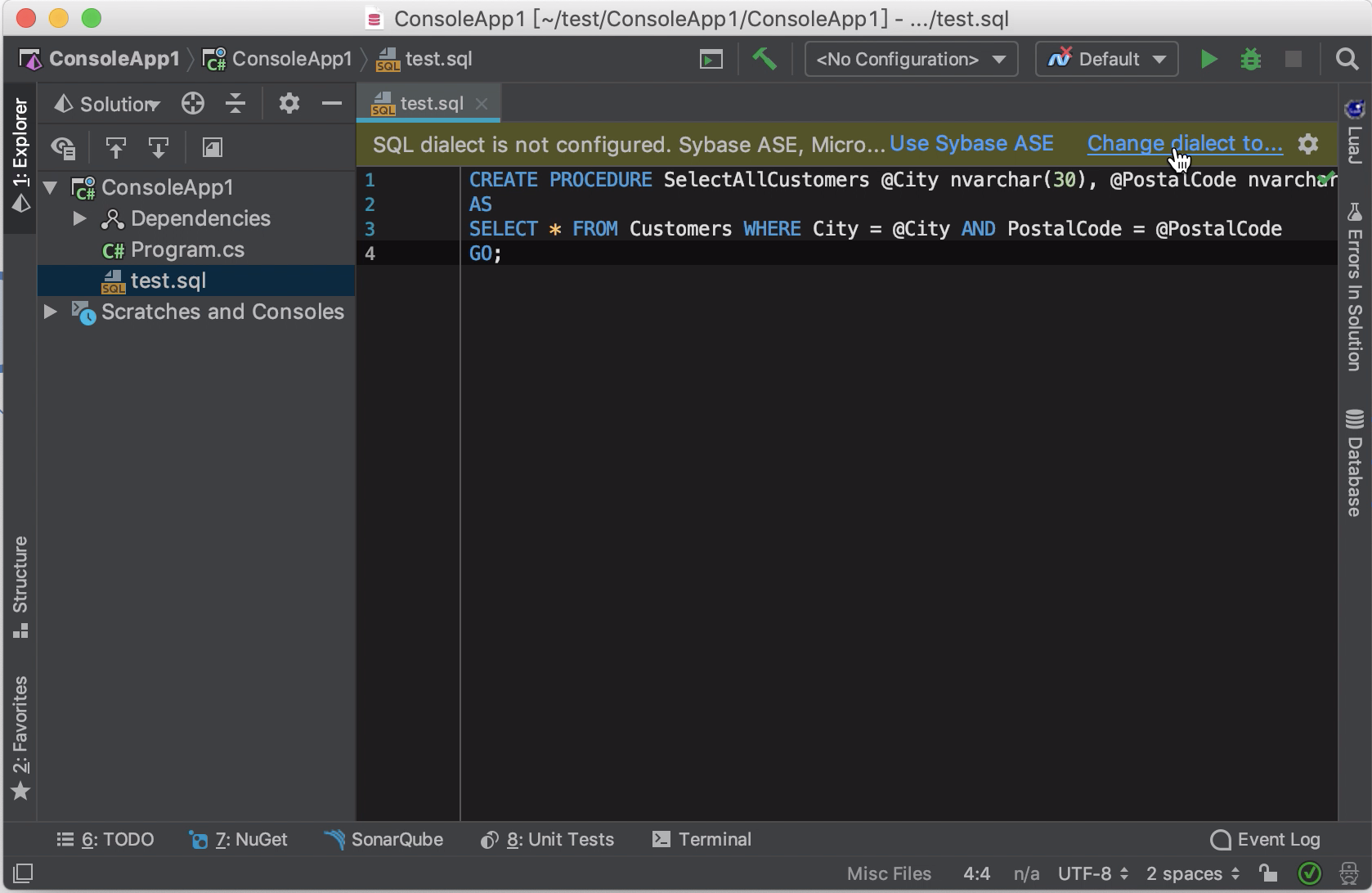Open Errors In Solution side panel
Viewport: 1372px width, 893px height.
1355,286
